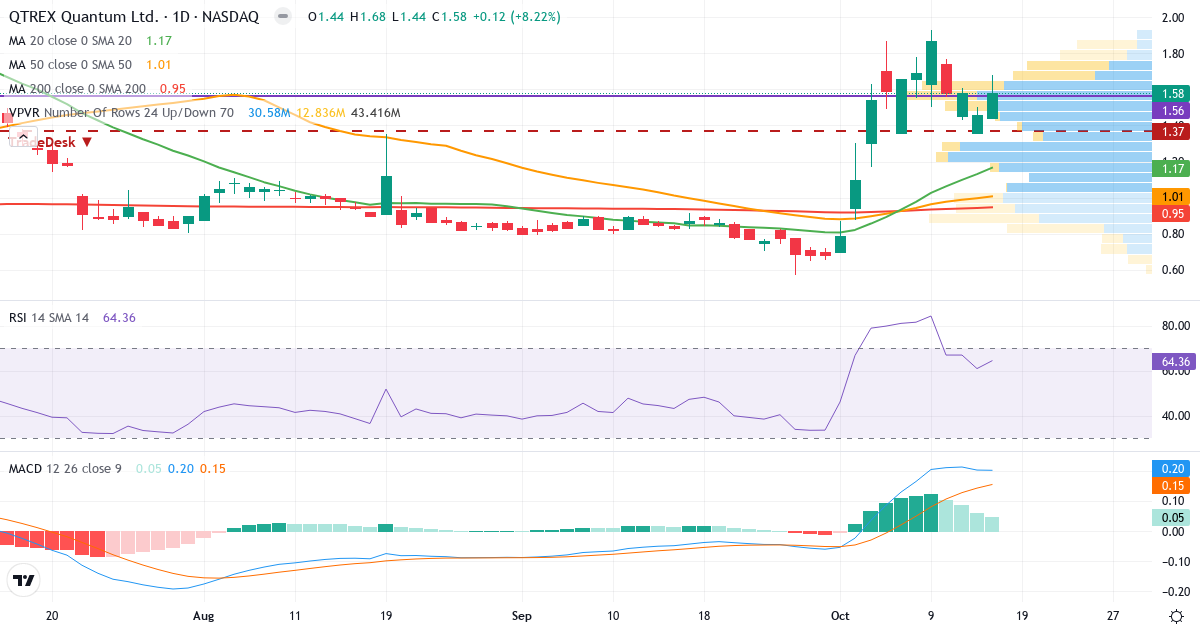Click the 0.05 histogram value in MACD legend
This screenshot has height=630, width=1200.
(148, 468)
